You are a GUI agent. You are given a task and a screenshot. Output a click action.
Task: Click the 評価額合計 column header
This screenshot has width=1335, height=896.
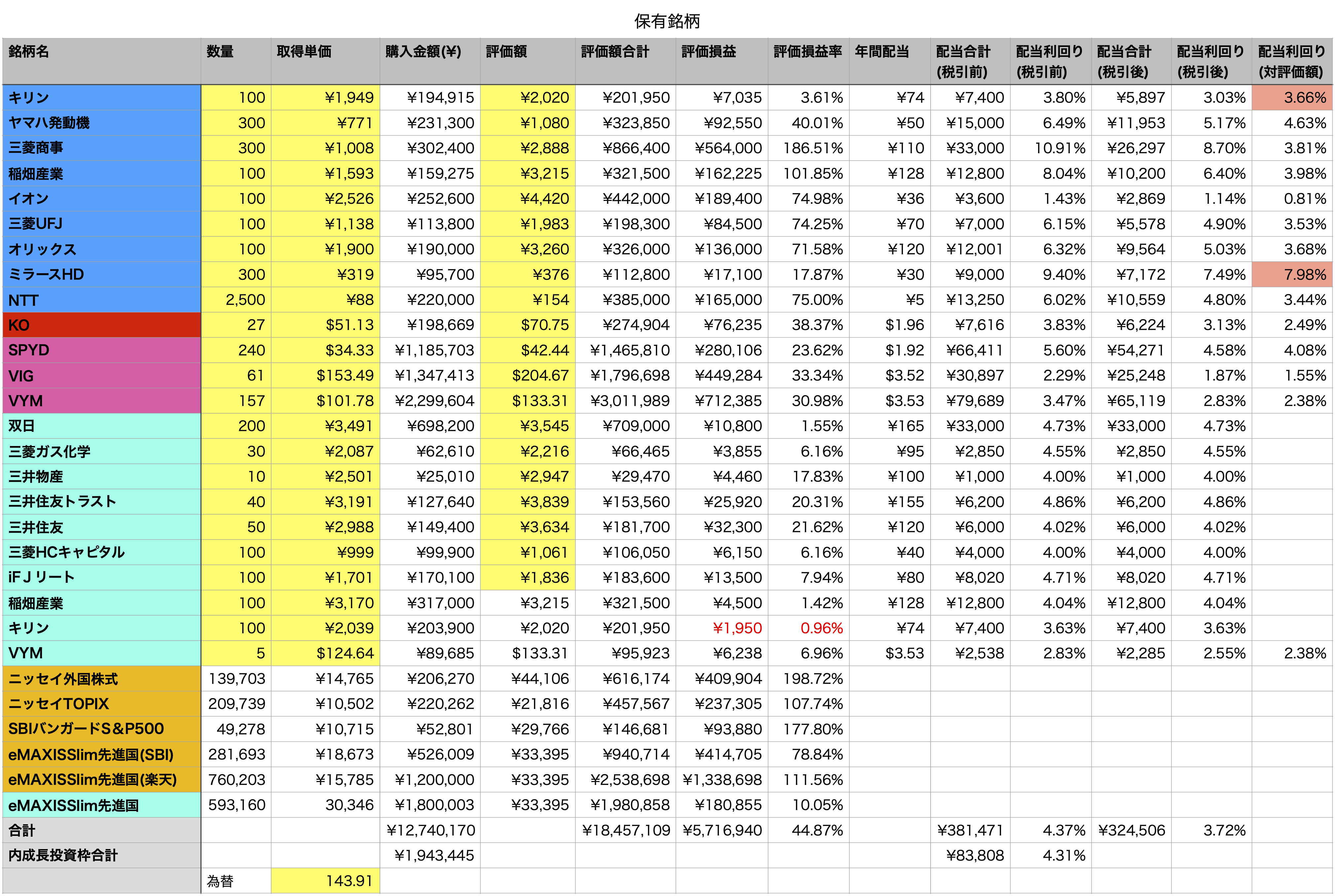625,62
